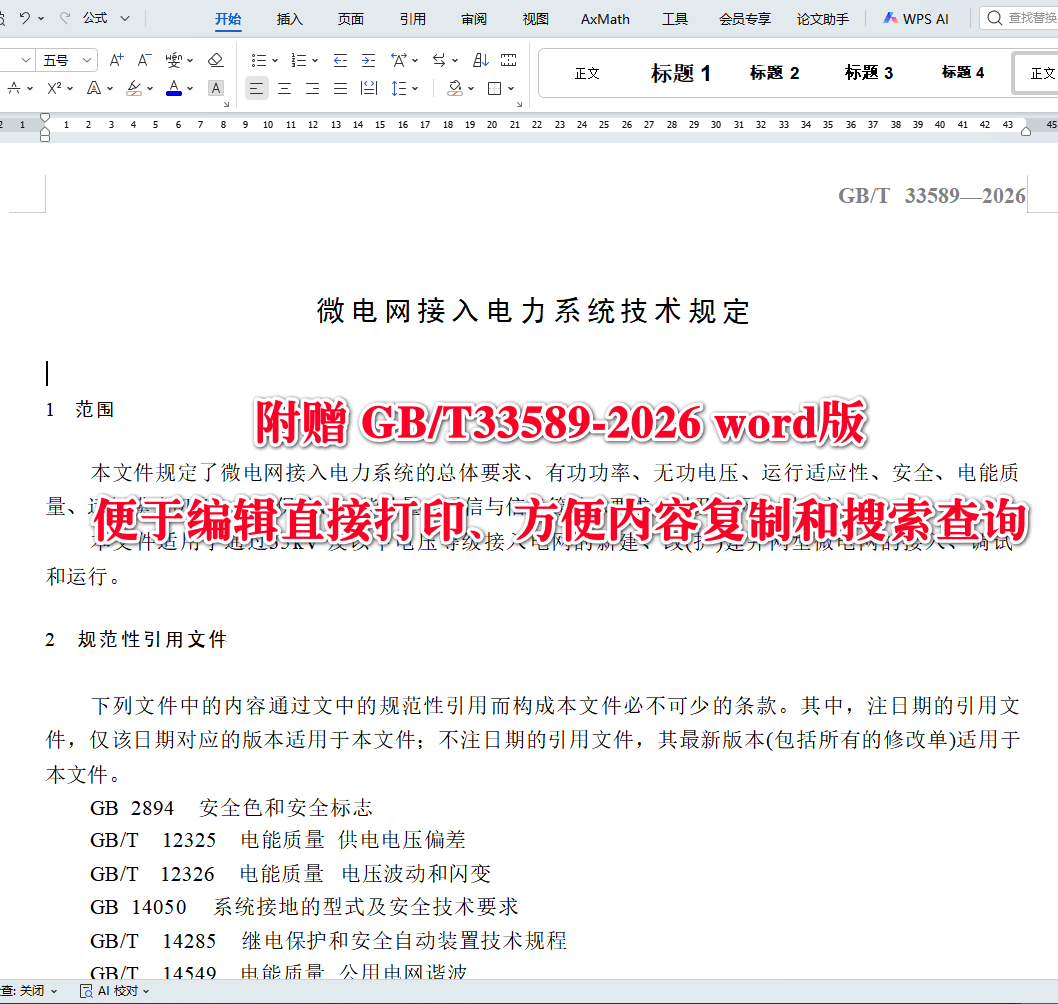Screen dimensions: 1058x1004
Task: Open the 工具 ribbon tab
Action: pyautogui.click(x=675, y=19)
